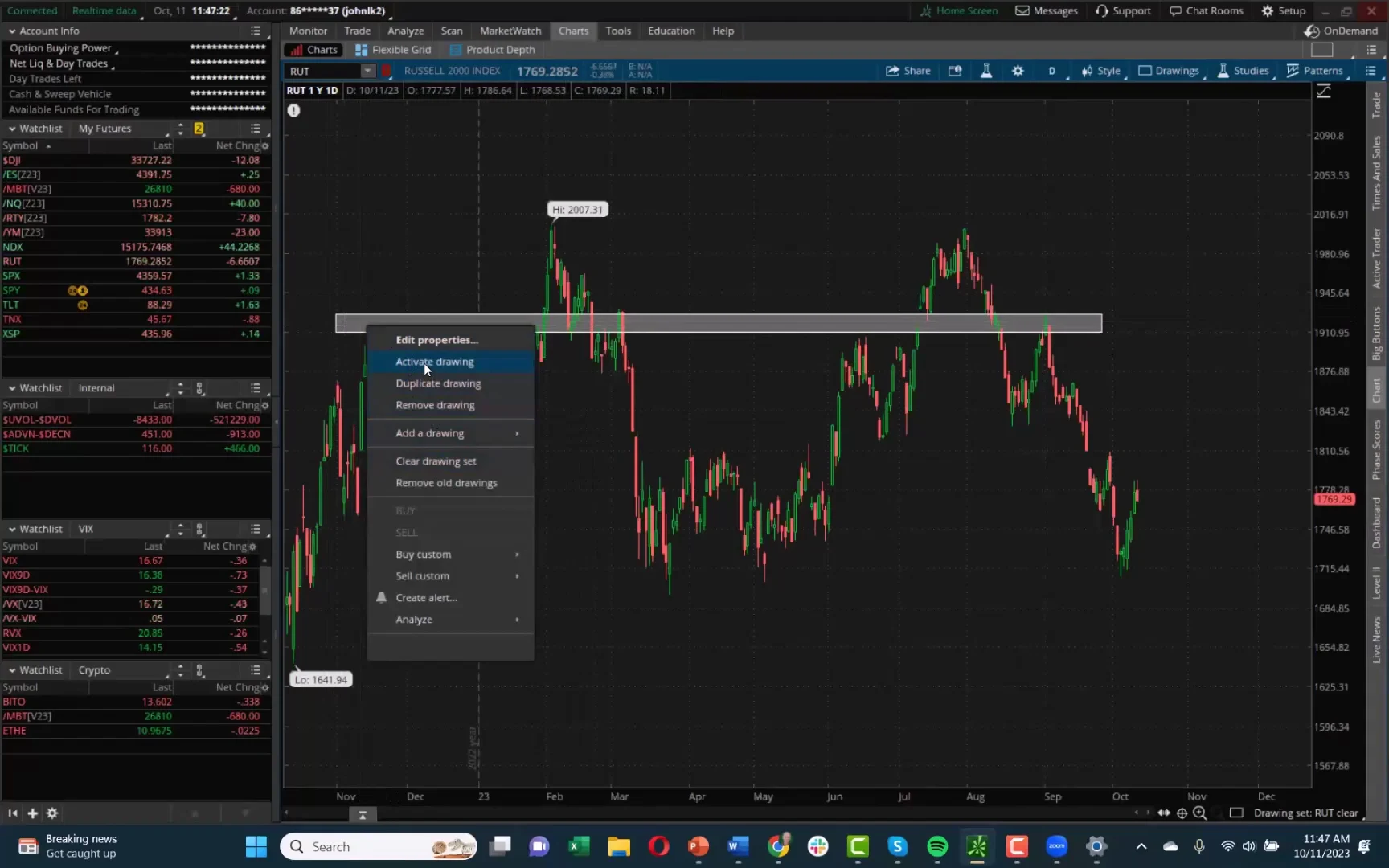Screen dimensions: 1389x868
Task: Toggle the Trade tab in the right sidebar
Action: pyautogui.click(x=1376, y=105)
